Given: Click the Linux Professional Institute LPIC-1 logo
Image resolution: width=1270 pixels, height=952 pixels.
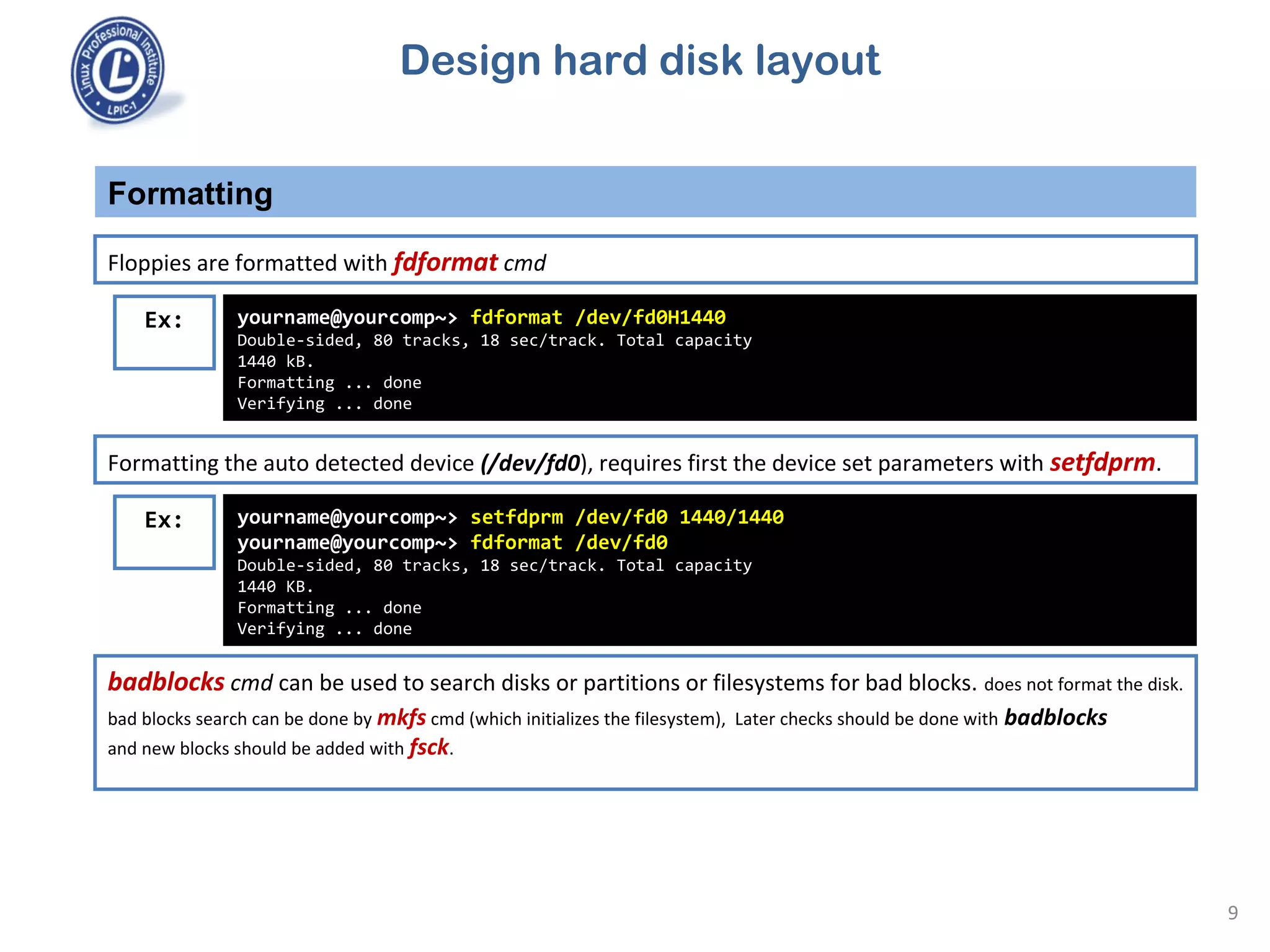Looking at the screenshot, I should point(119,71).
